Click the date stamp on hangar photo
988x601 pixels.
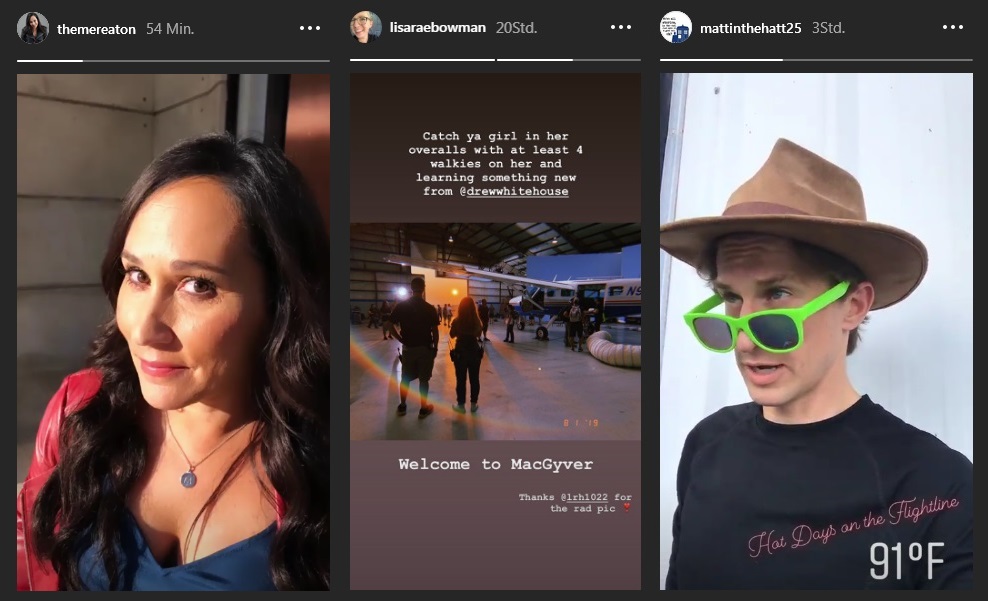[x=581, y=423]
